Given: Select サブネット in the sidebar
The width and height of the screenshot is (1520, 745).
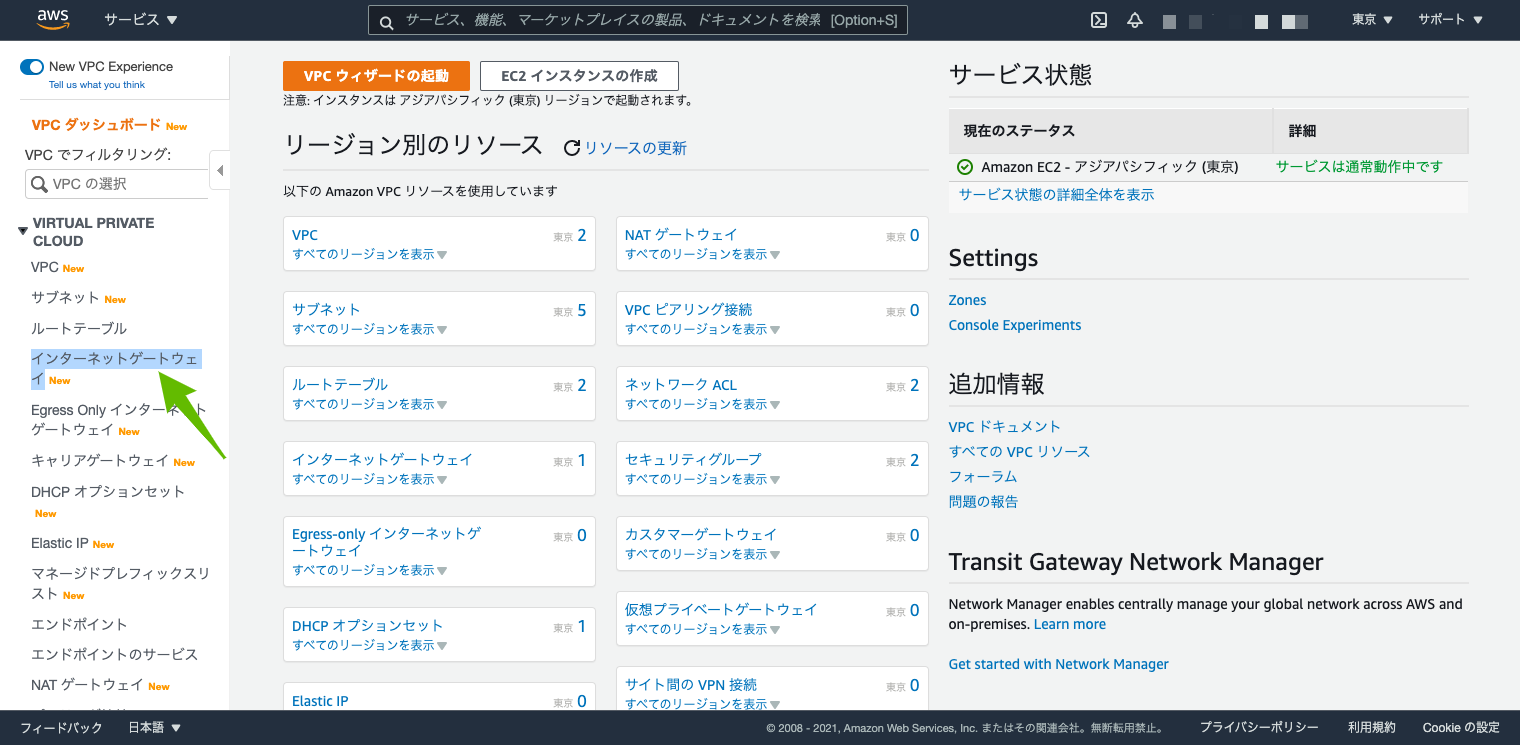Looking at the screenshot, I should pos(65,298).
